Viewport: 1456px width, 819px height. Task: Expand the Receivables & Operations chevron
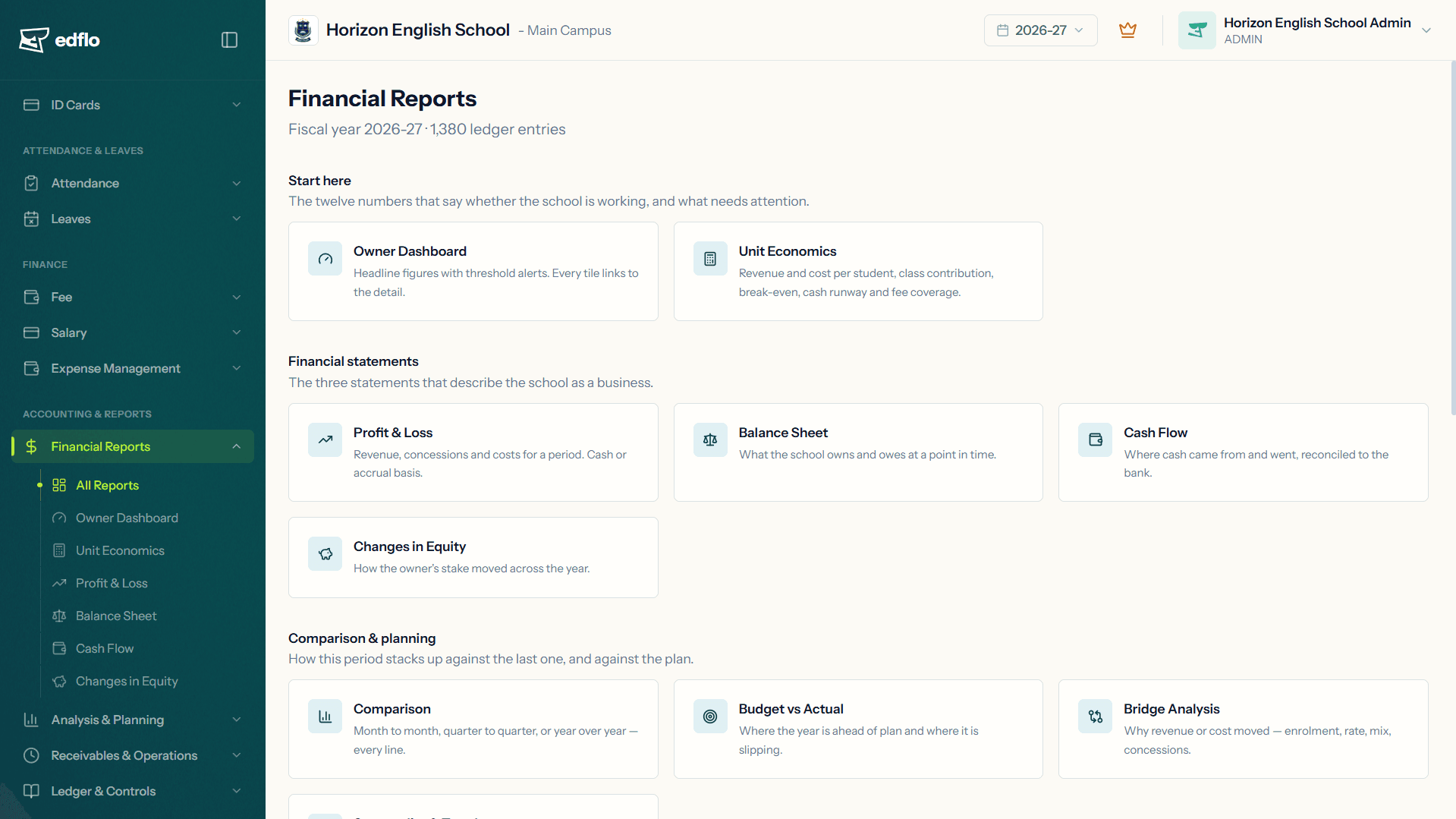pyautogui.click(x=237, y=755)
